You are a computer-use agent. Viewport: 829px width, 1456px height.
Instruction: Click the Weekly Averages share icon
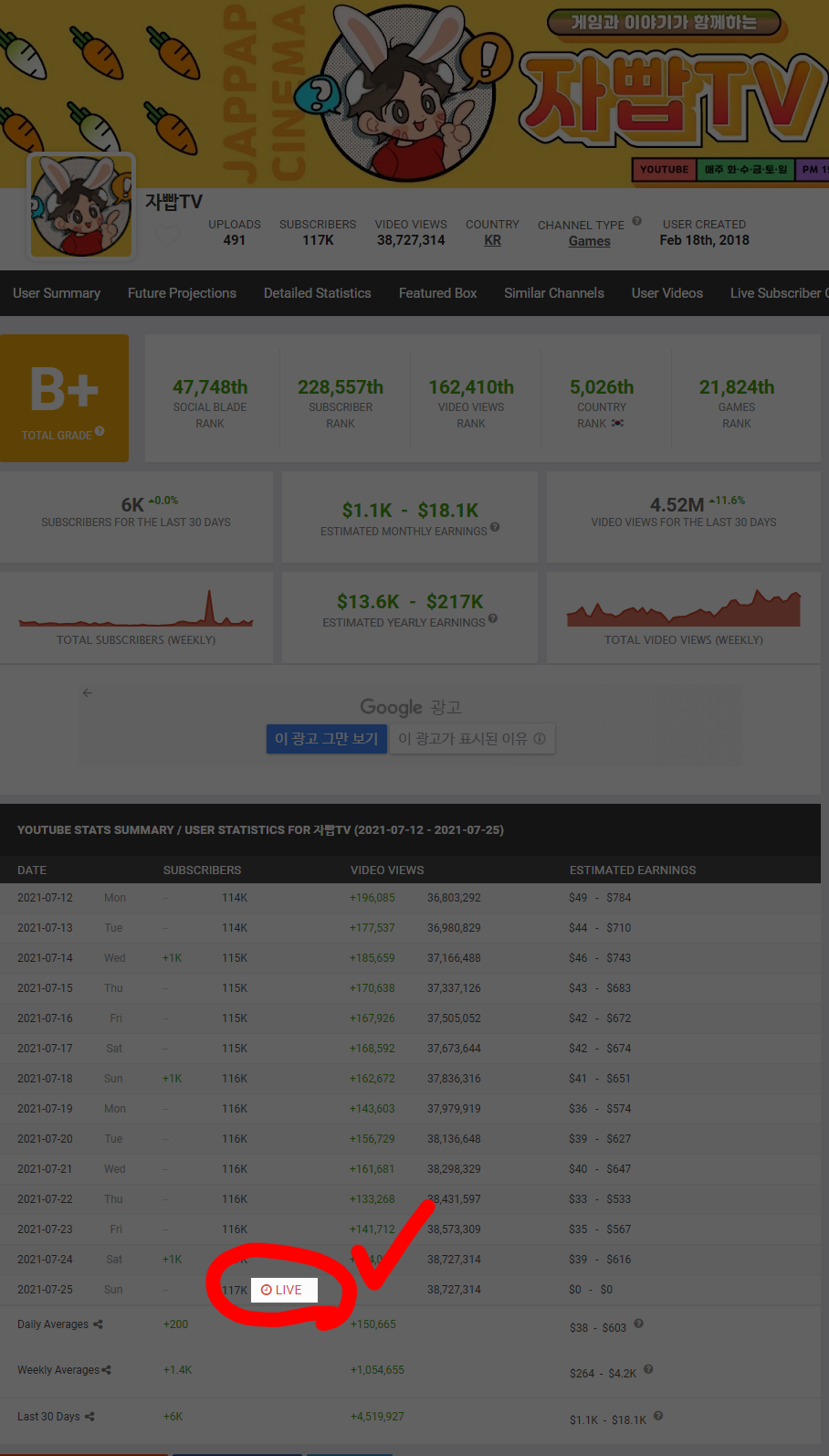click(106, 1370)
